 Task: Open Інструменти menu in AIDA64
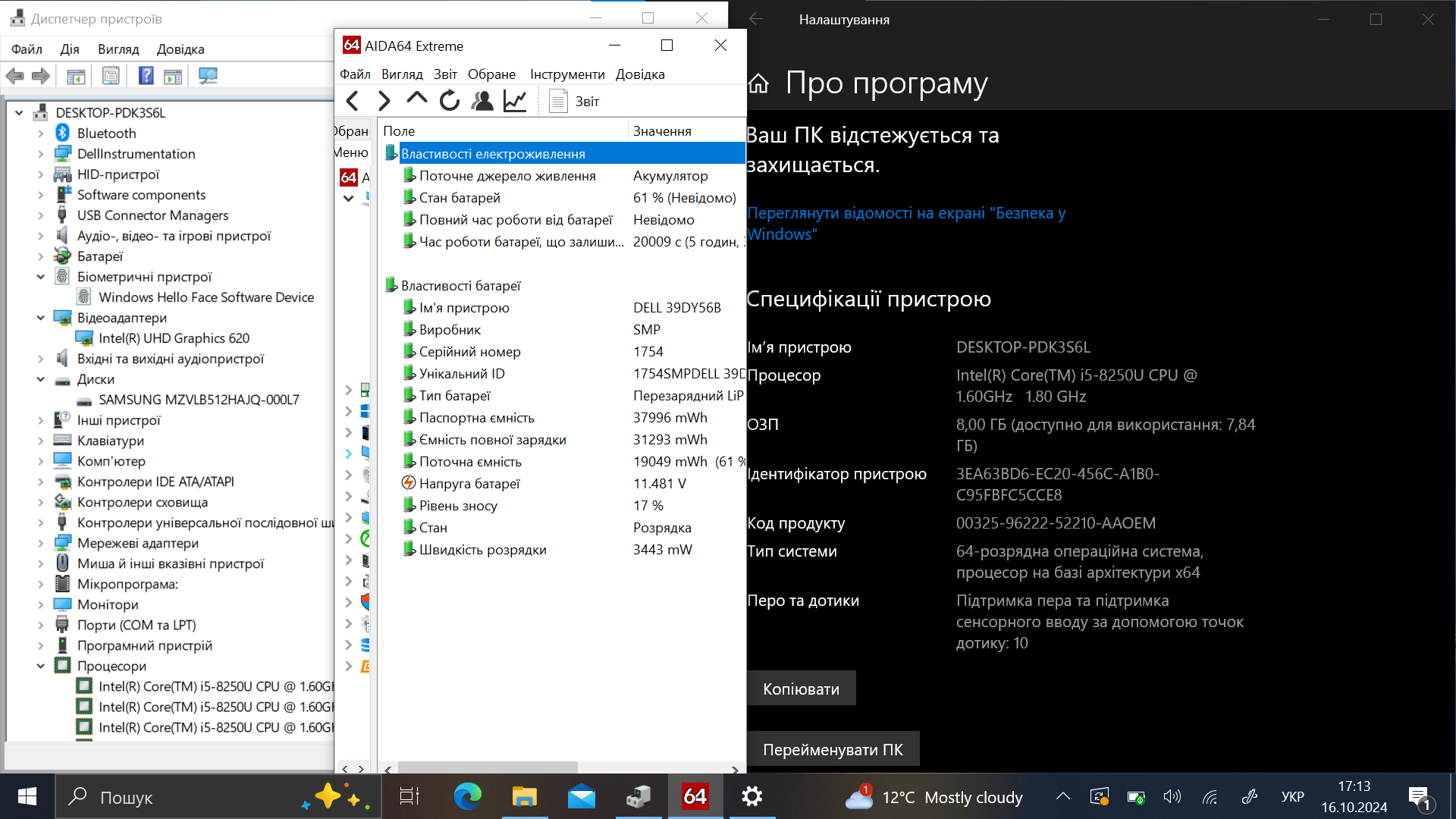click(567, 74)
